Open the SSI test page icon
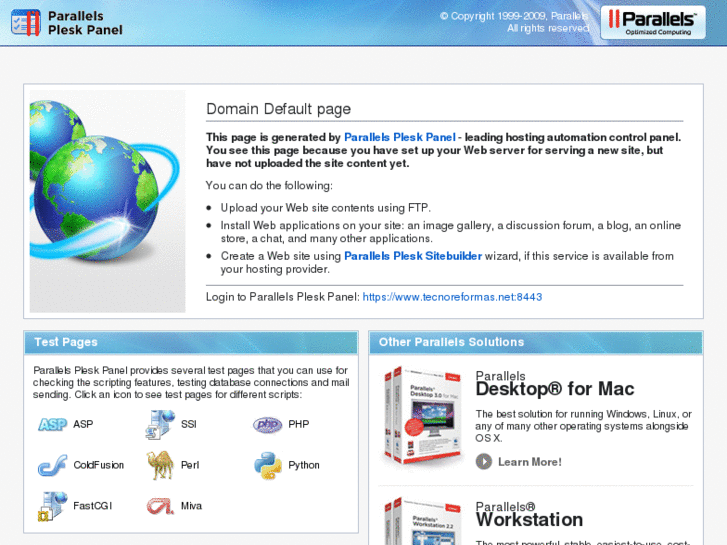The height and width of the screenshot is (545, 727). pos(160,424)
